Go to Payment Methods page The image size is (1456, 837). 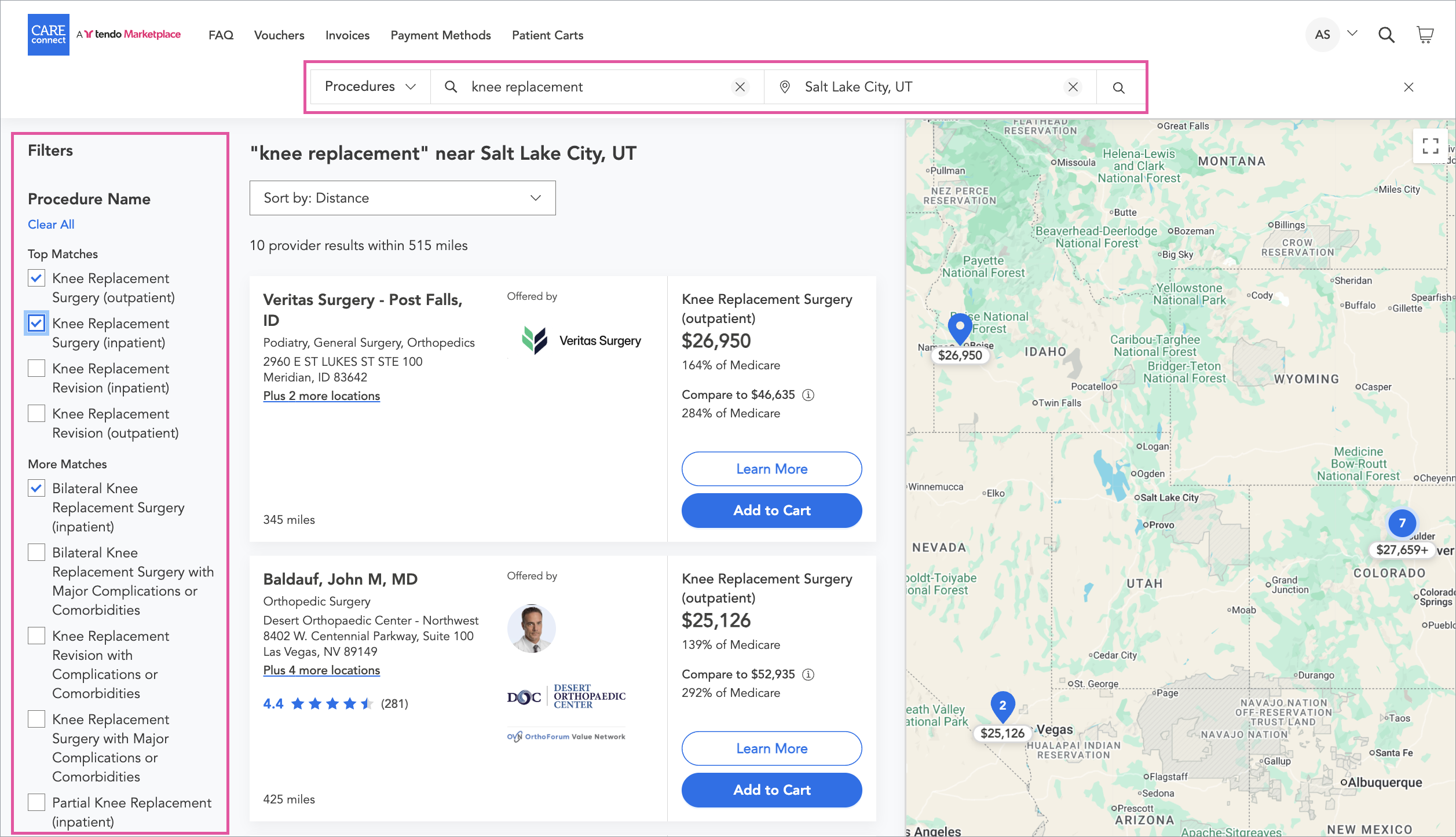440,35
